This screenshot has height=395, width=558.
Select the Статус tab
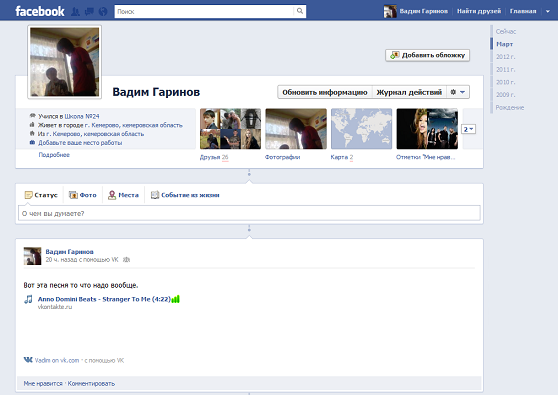(41, 195)
